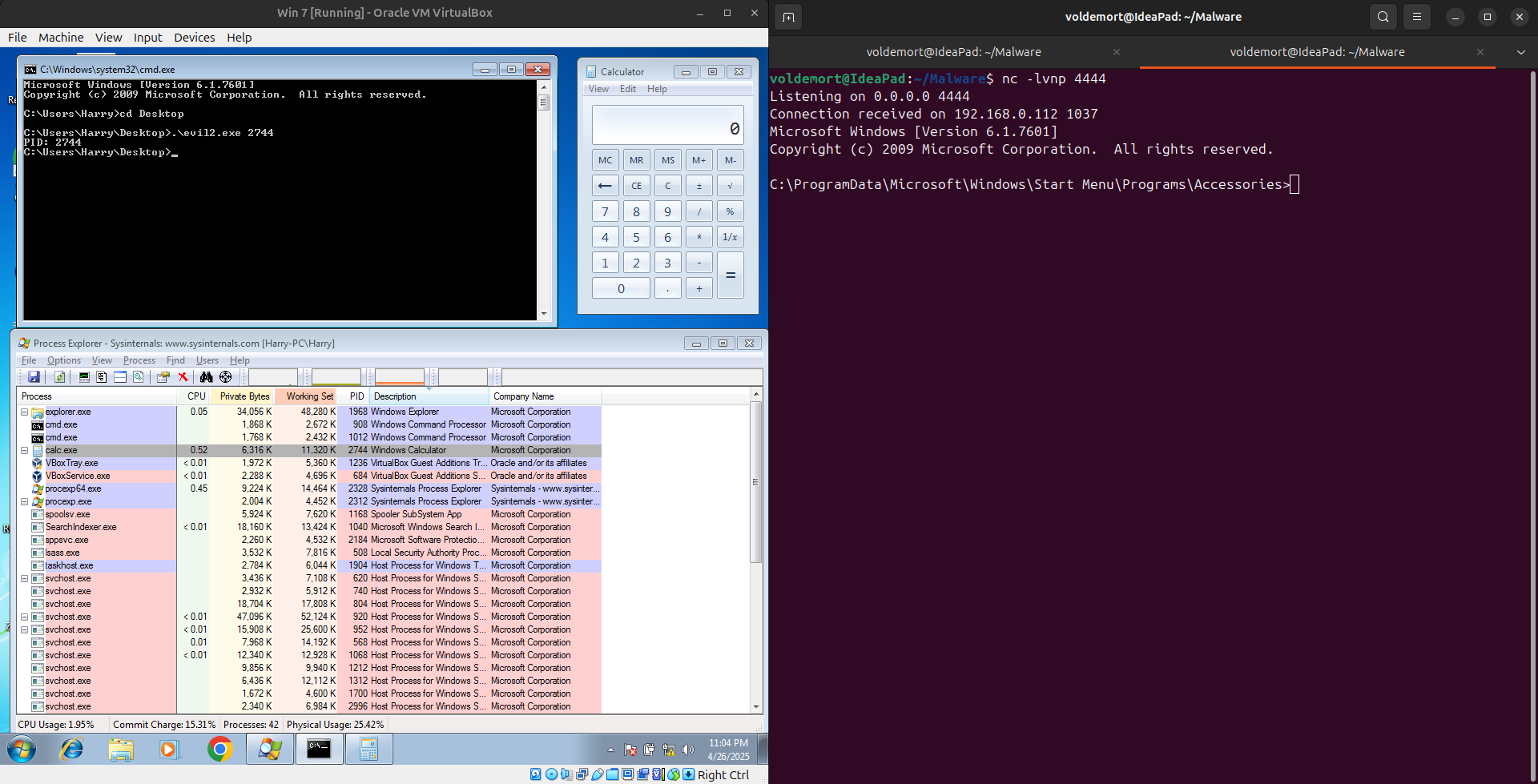Click the Windows Start orb
1538x784 pixels.
[x=22, y=750]
